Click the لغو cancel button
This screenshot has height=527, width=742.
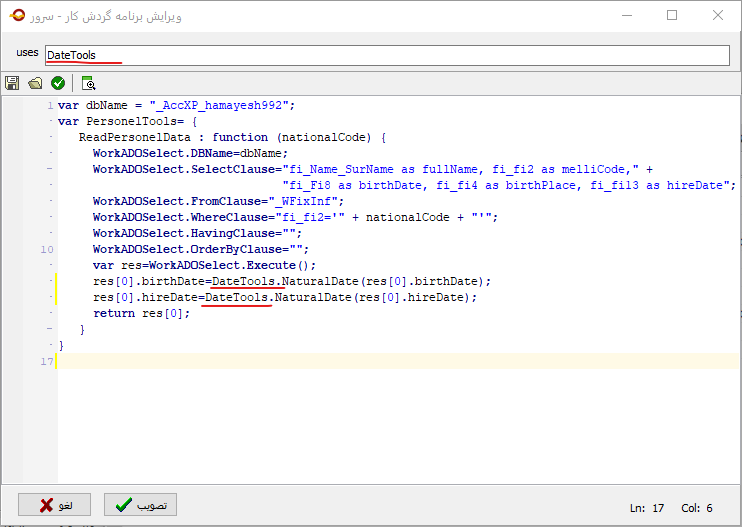click(54, 505)
